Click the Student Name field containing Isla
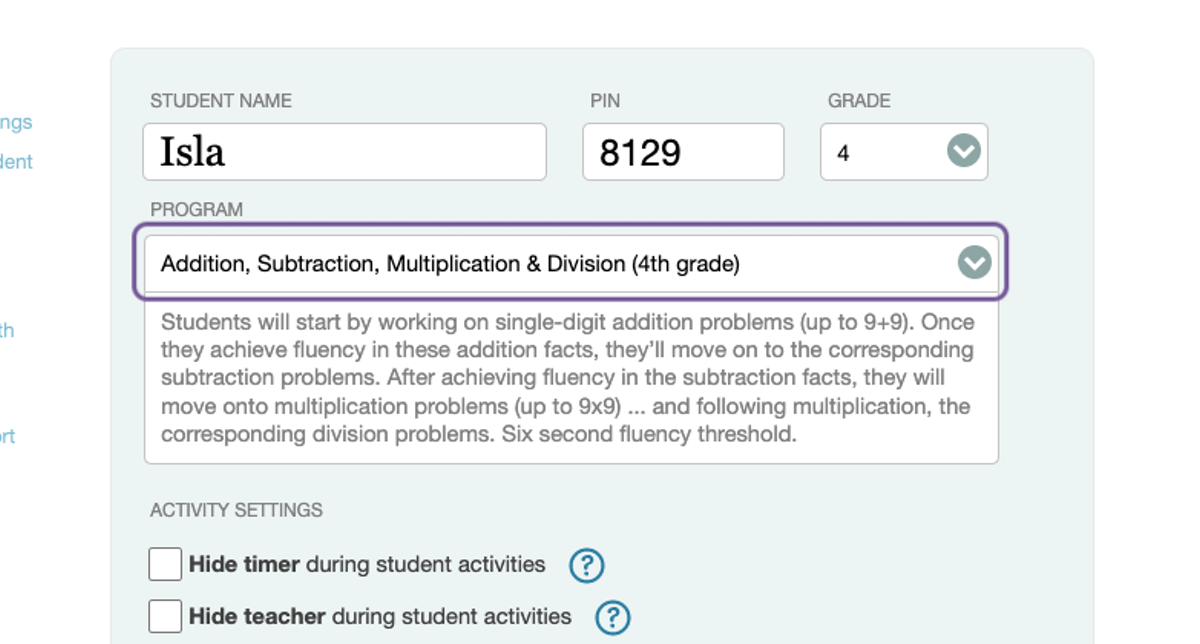Image resolution: width=1200 pixels, height=644 pixels. coord(344,152)
